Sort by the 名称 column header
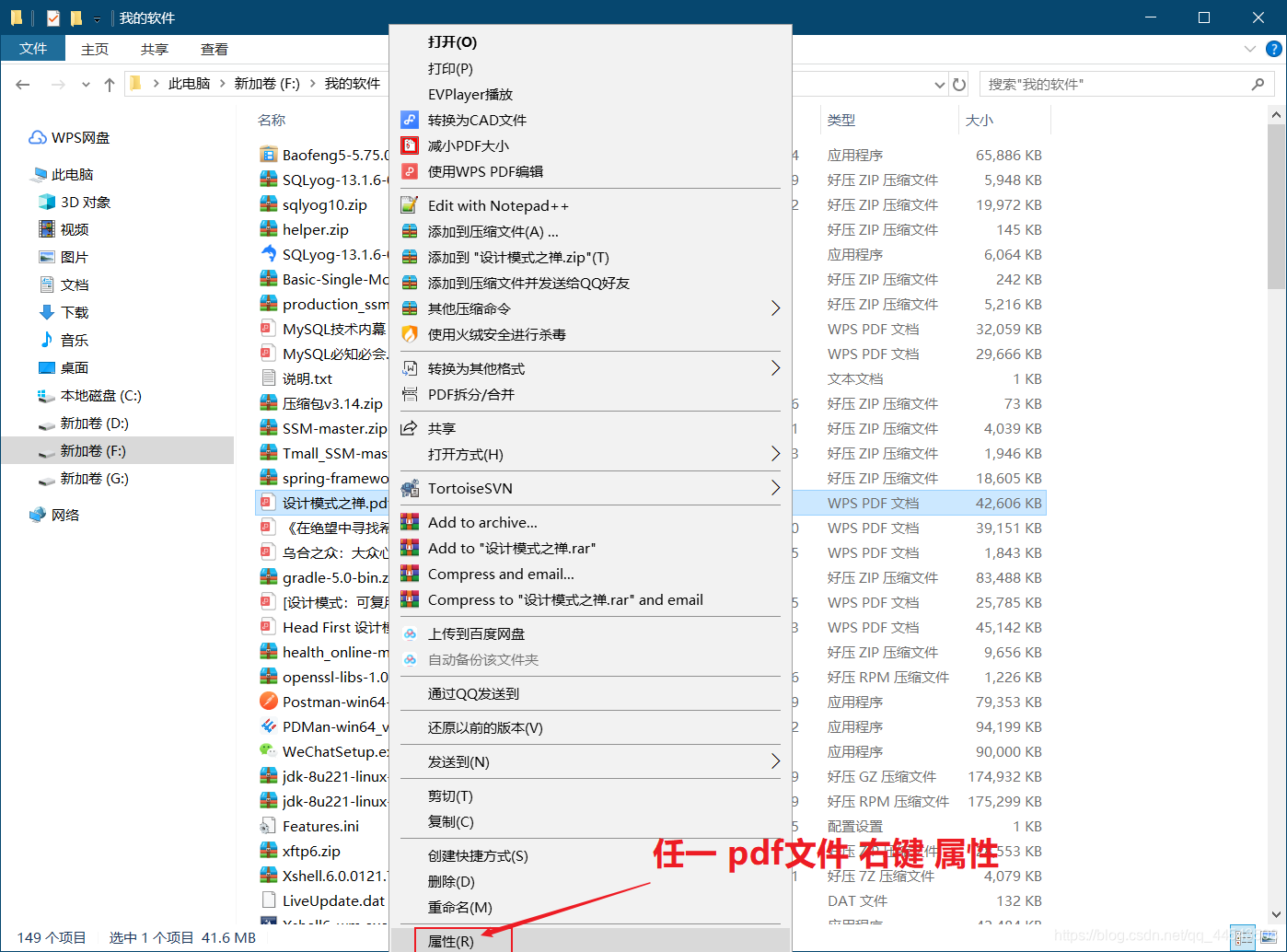This screenshot has width=1287, height=952. pos(272,120)
